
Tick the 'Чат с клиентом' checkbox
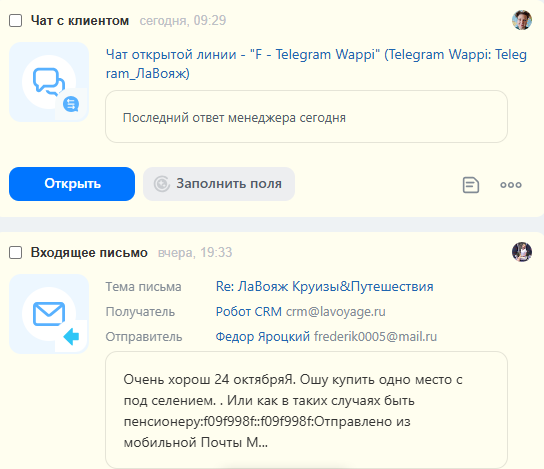click(16, 21)
